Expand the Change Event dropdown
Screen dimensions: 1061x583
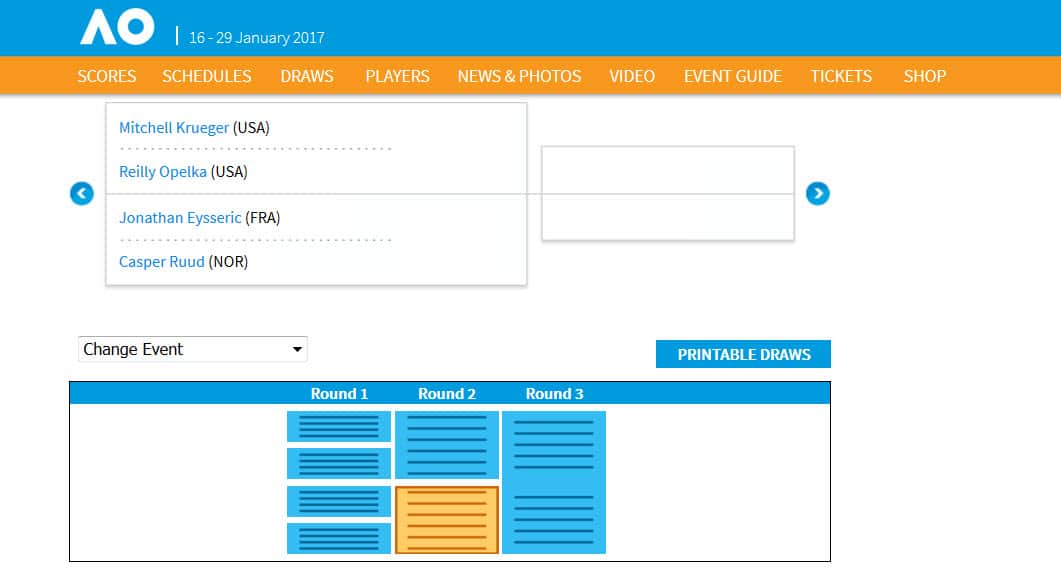193,349
